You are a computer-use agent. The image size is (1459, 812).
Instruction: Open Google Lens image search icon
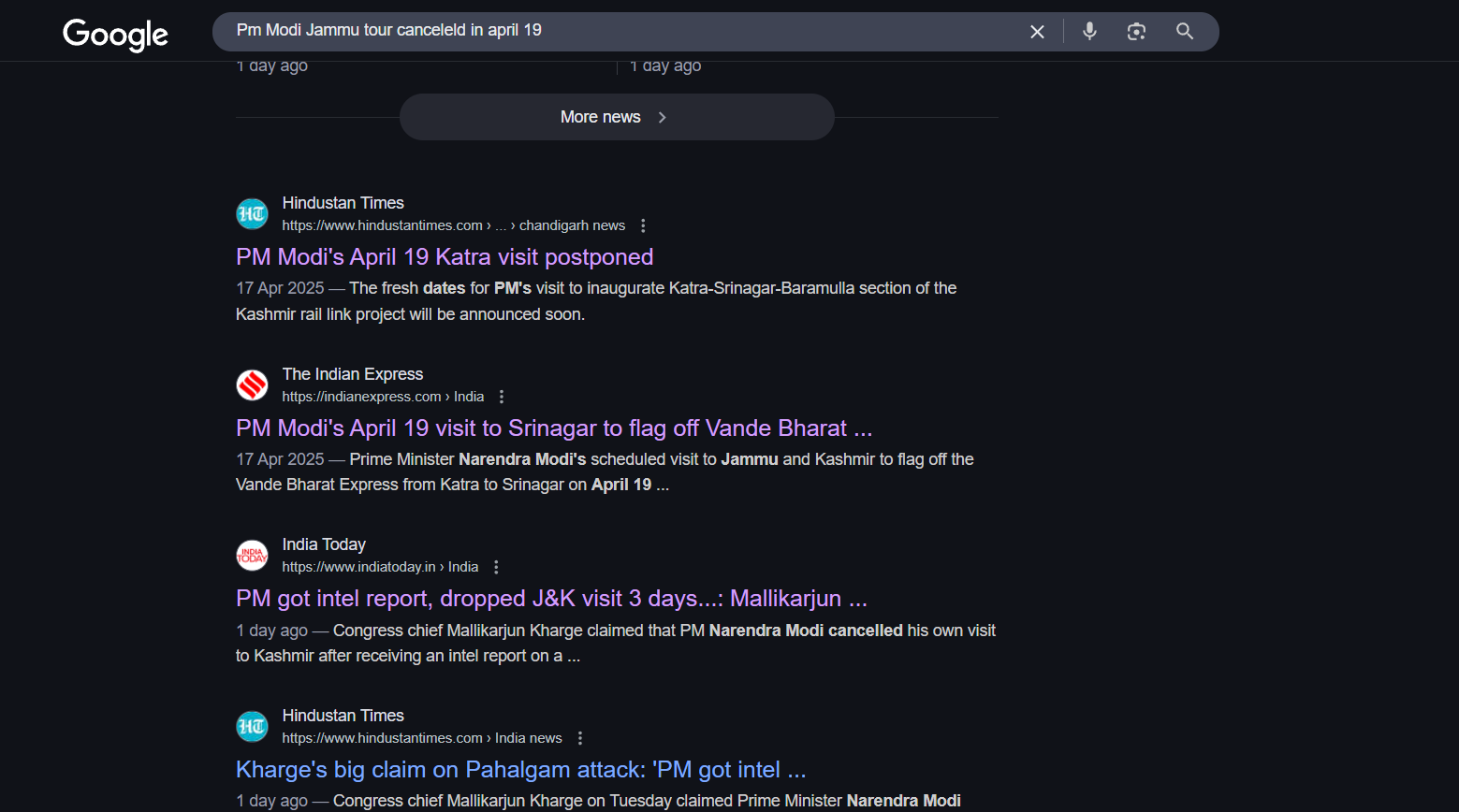[1136, 32]
